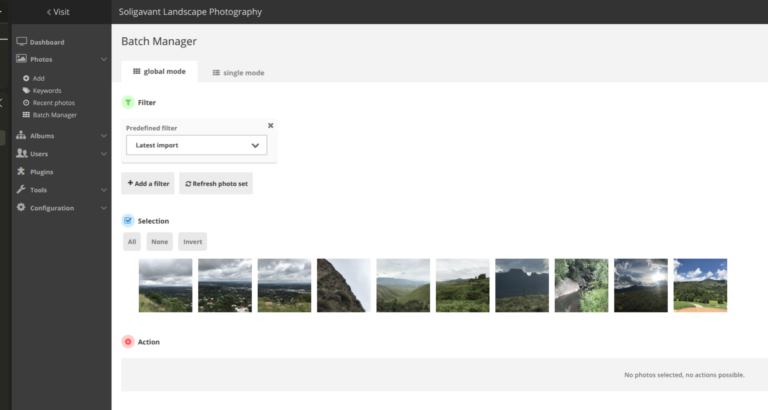Click the Batch Manager grid icon in sidebar
The height and width of the screenshot is (410, 768).
click(26, 115)
